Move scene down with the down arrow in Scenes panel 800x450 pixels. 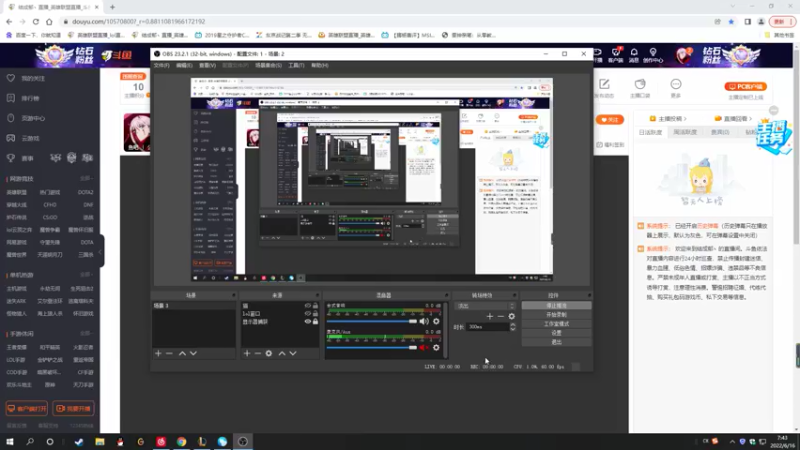point(193,353)
